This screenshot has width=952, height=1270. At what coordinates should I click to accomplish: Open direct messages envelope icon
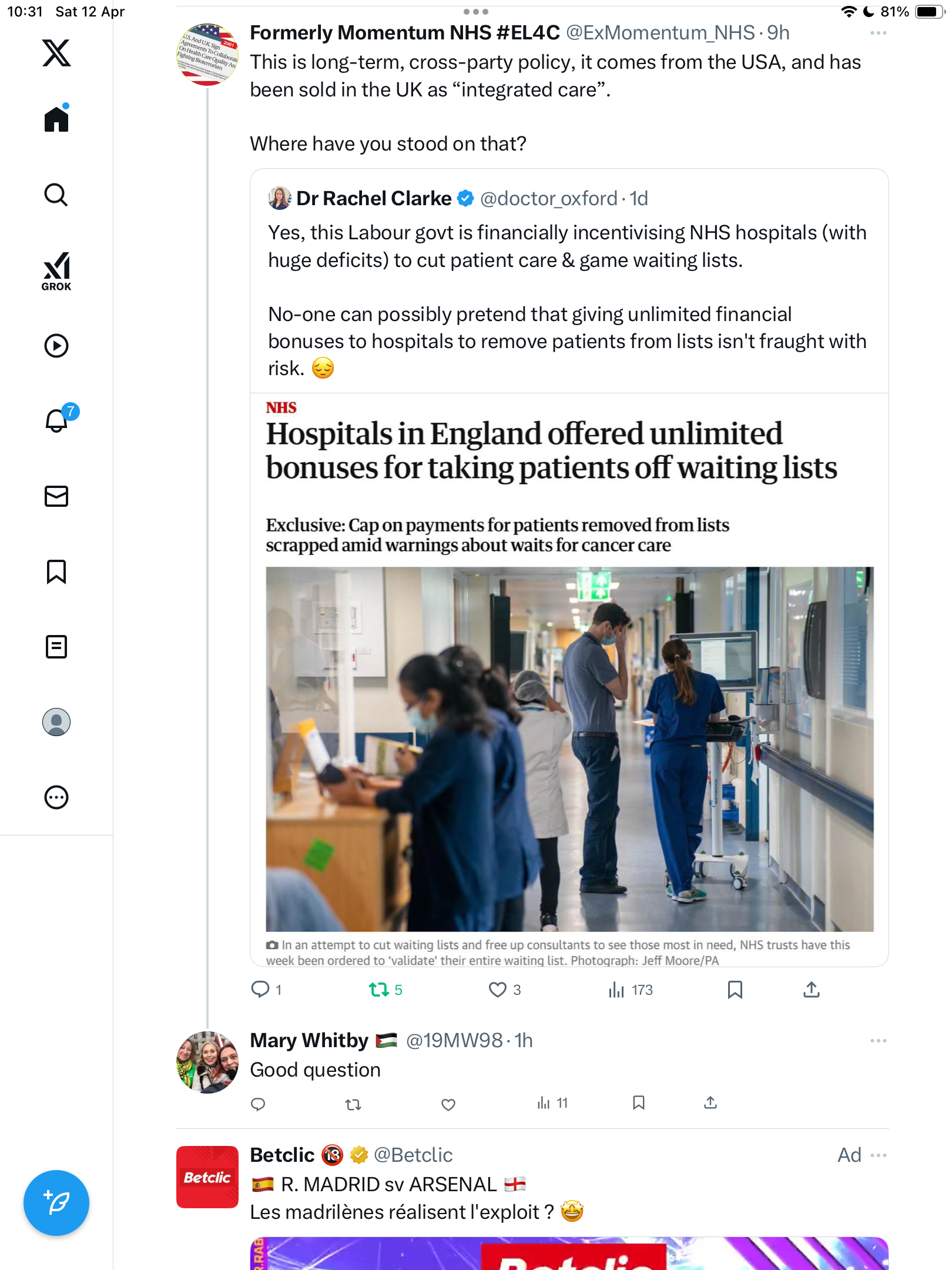point(56,496)
